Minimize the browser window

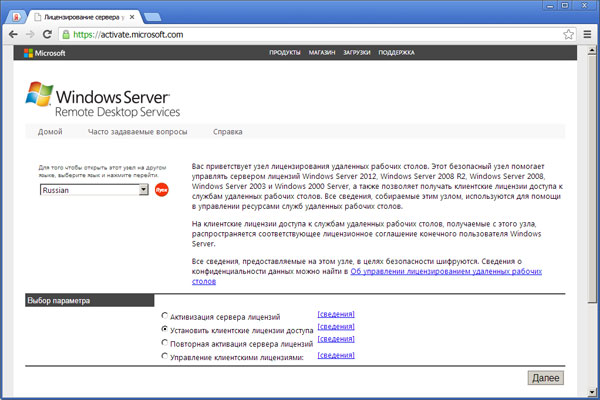click(550, 6)
